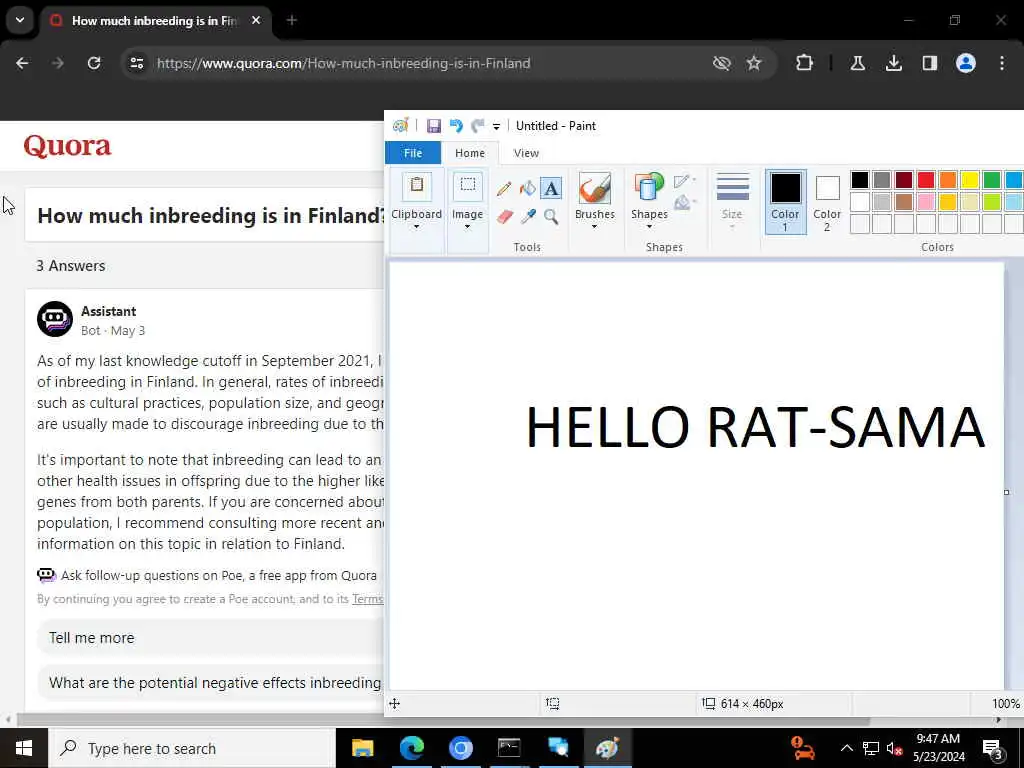Switch to the View ribbon tab

pyautogui.click(x=526, y=153)
